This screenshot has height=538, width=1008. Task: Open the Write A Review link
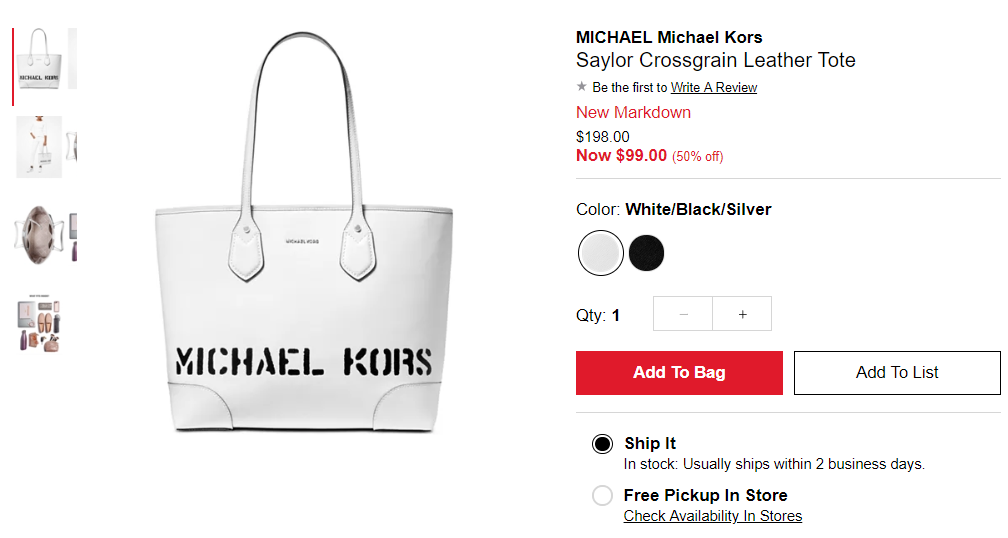[x=714, y=87]
